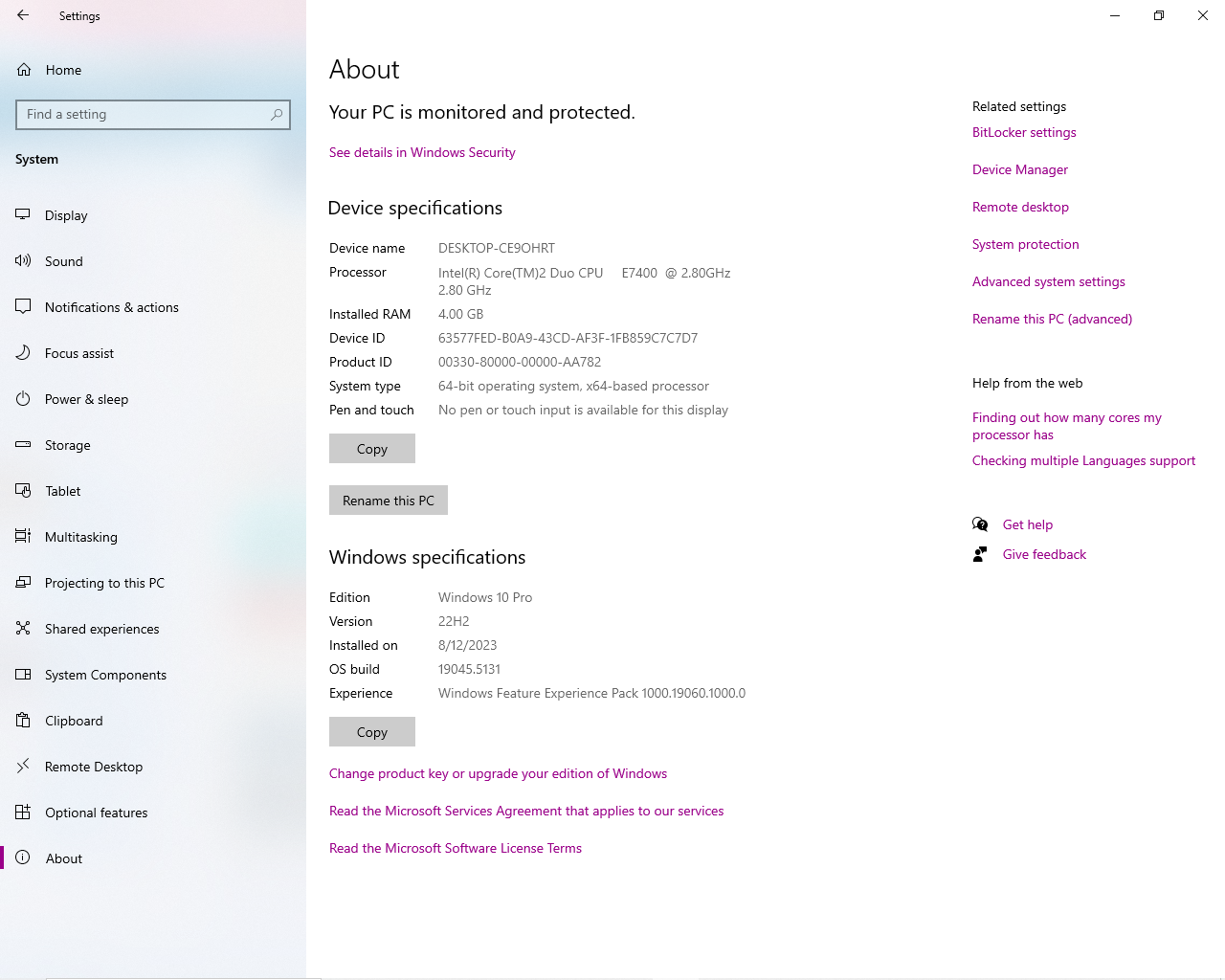The width and height of the screenshot is (1225, 980).
Task: Restore down the Settings window
Action: point(1159,15)
